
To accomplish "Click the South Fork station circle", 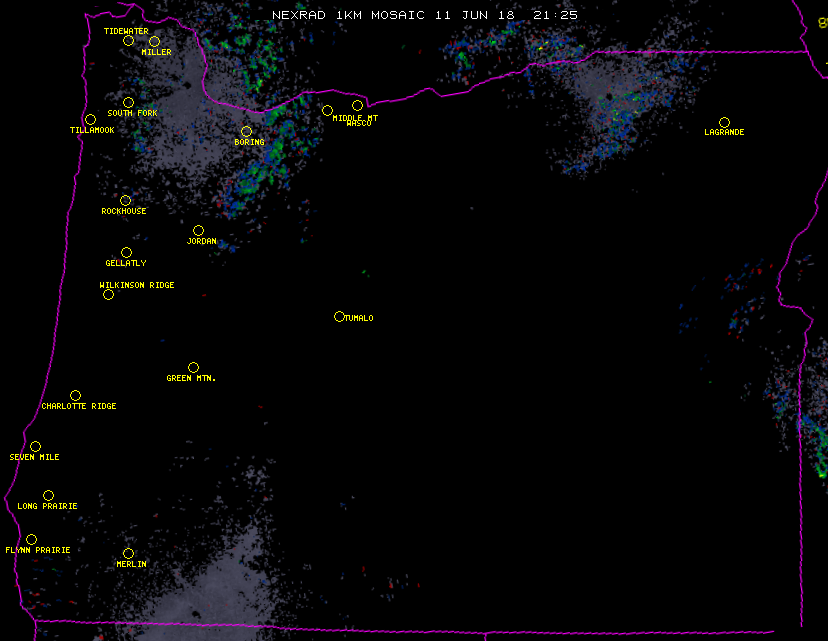I will coord(128,103).
